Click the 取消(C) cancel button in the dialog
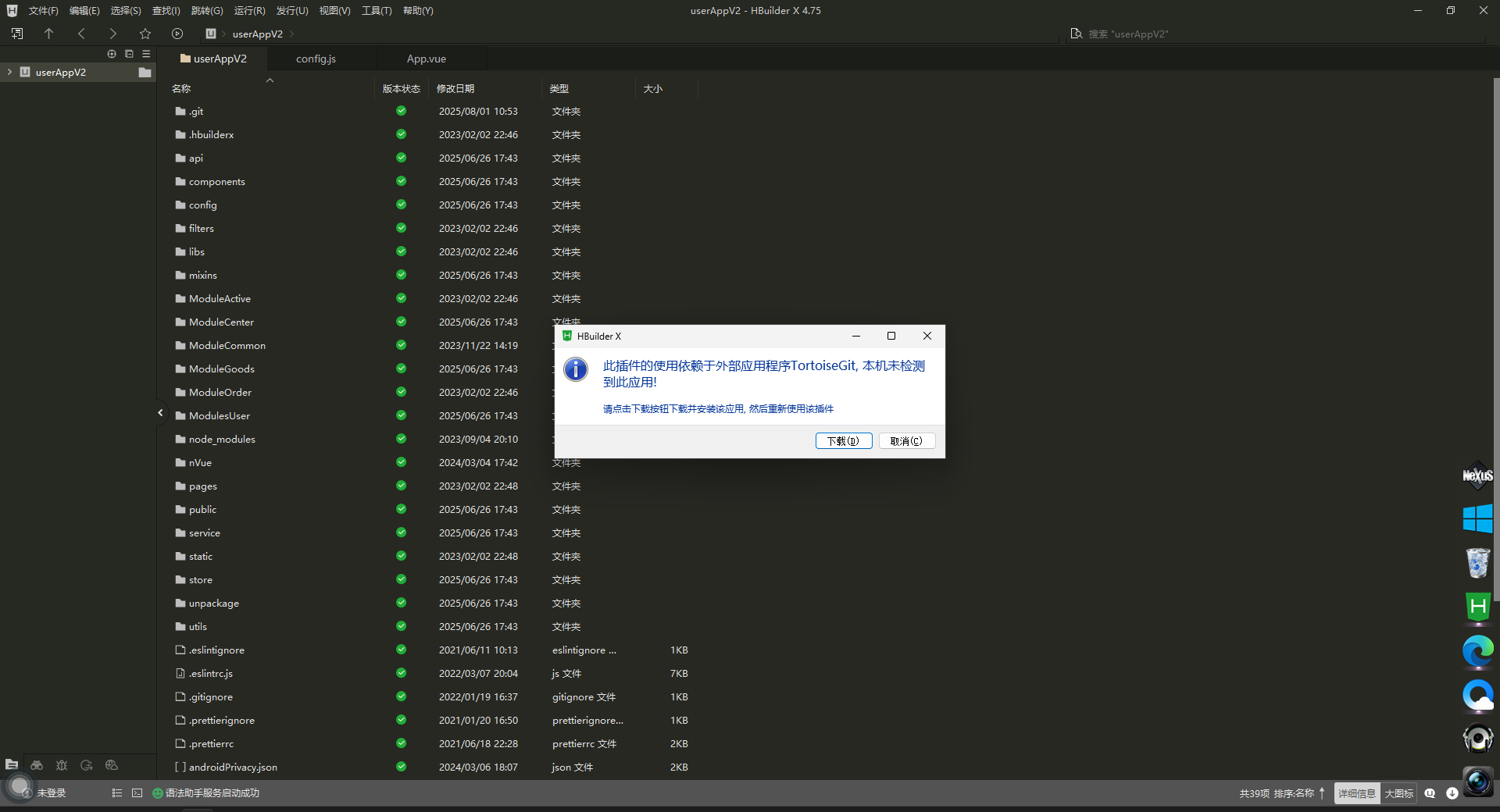The image size is (1500, 812). [x=907, y=441]
